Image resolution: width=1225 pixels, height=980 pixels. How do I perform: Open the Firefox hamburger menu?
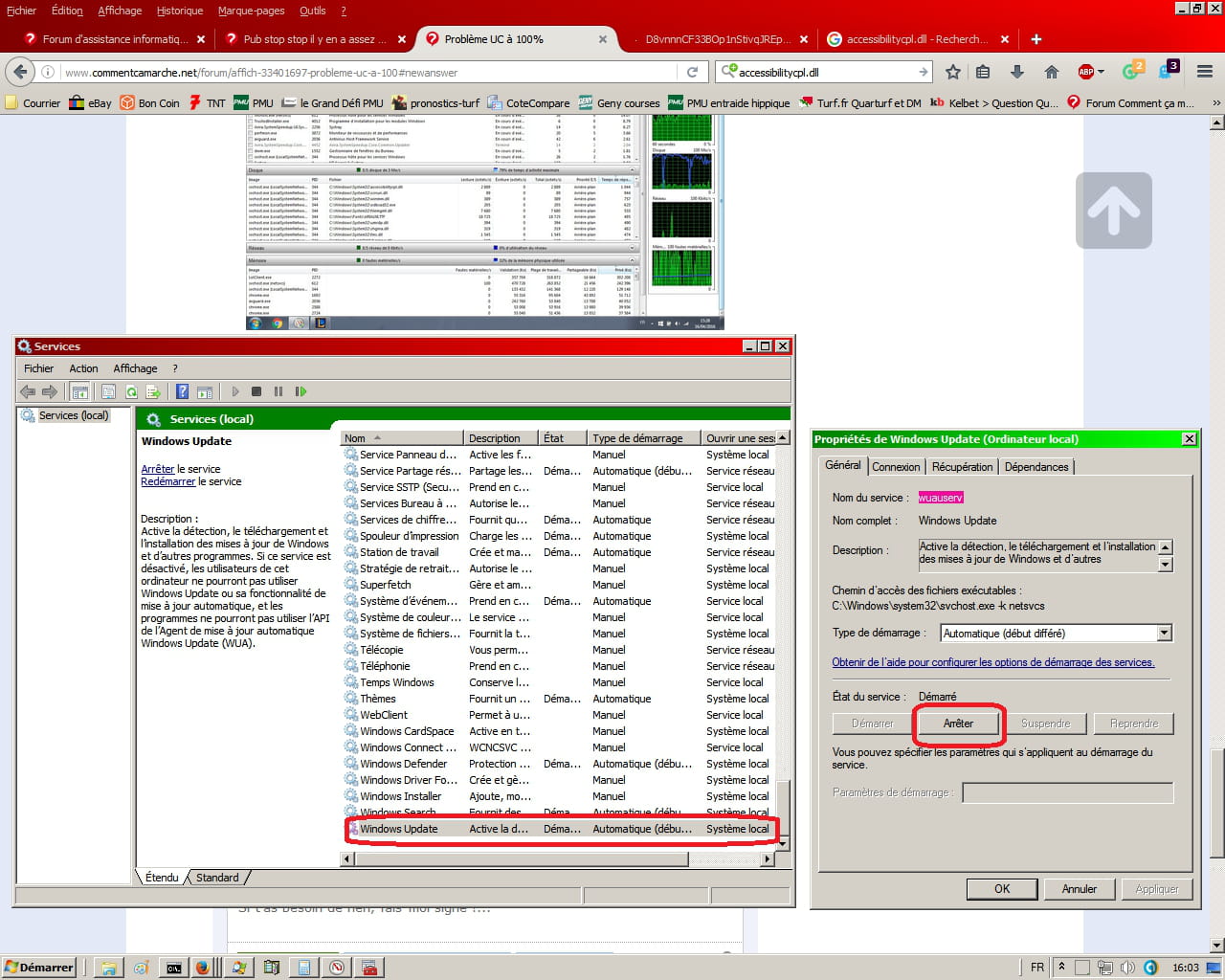click(1205, 72)
